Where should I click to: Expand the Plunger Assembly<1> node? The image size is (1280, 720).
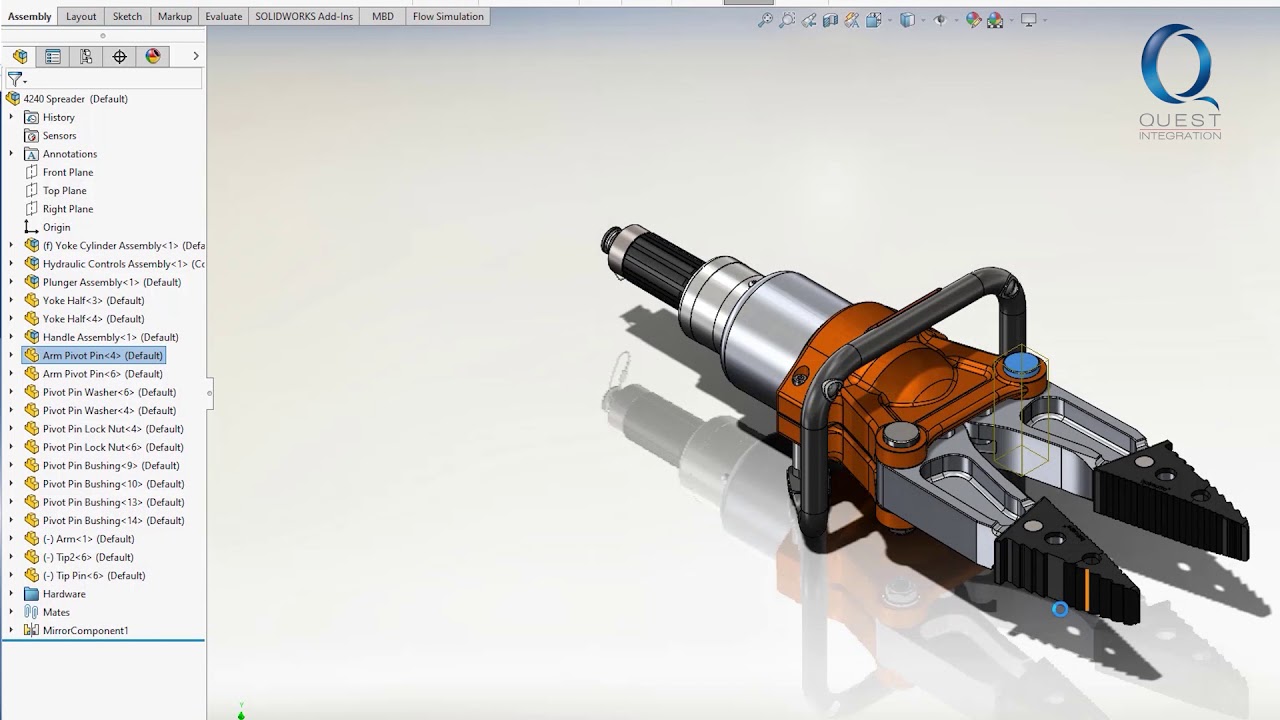point(11,282)
